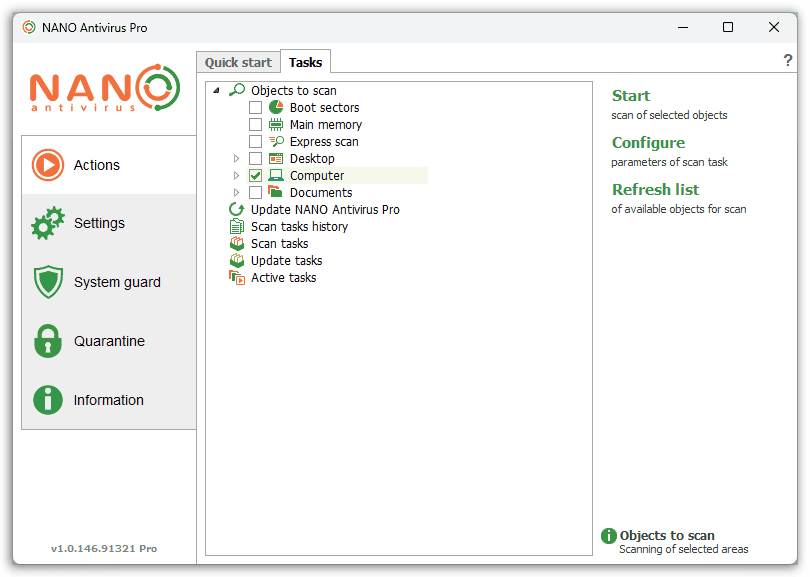Switch to the Quick start tab
The width and height of the screenshot is (810, 577).
tap(238, 63)
